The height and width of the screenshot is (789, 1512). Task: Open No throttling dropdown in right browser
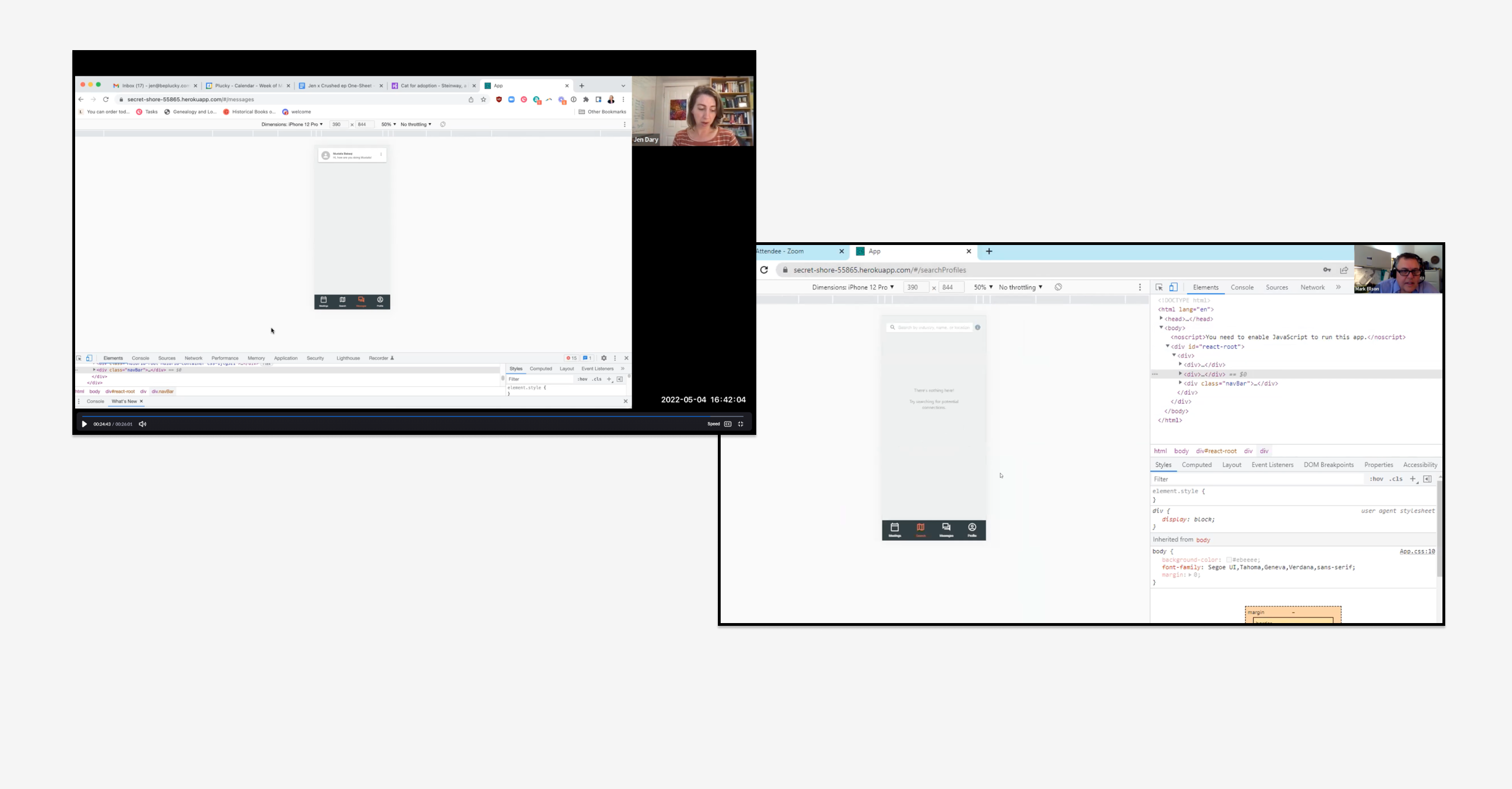1020,287
